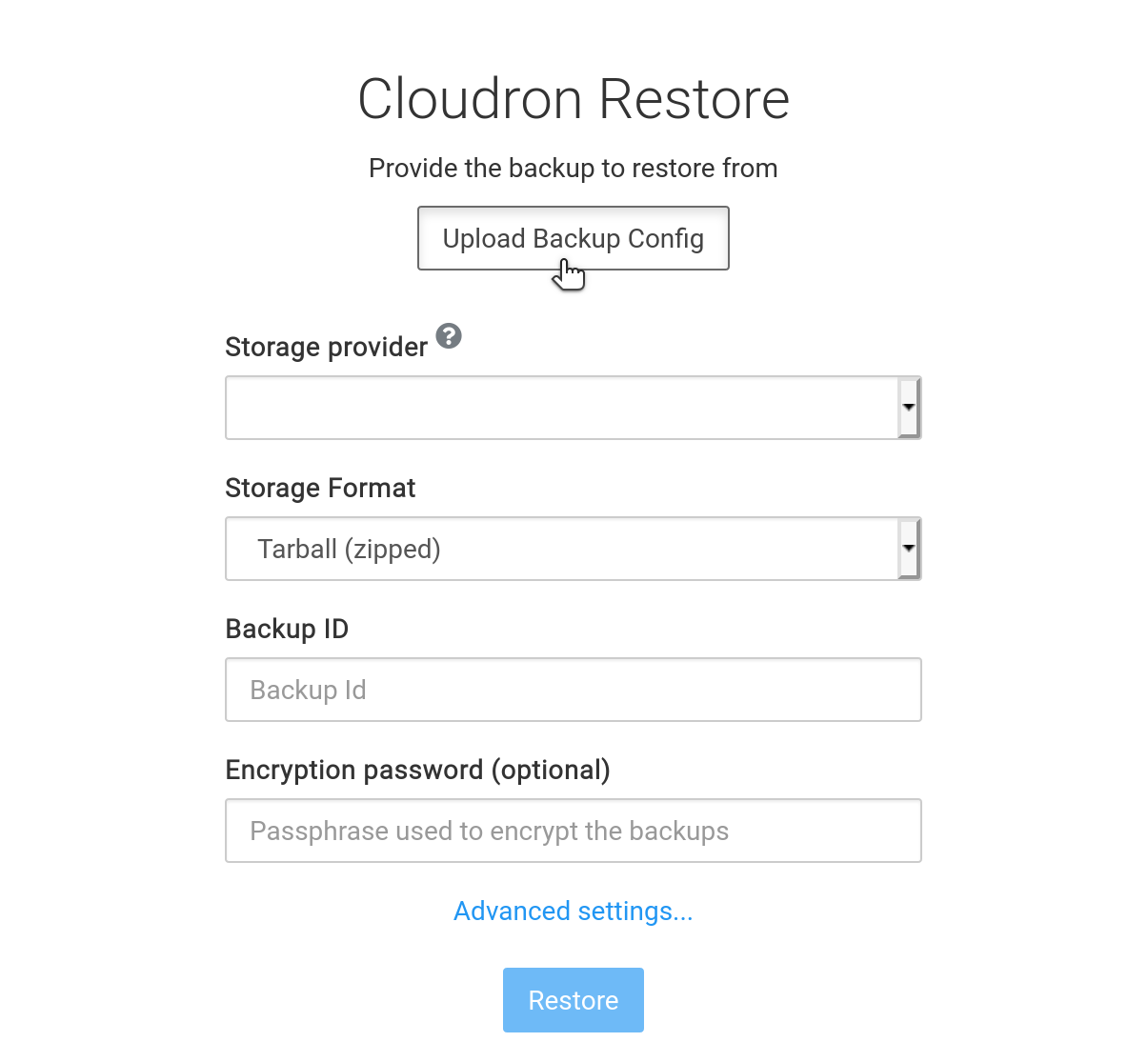
Task: Click the Backup ID label
Action: pos(287,629)
